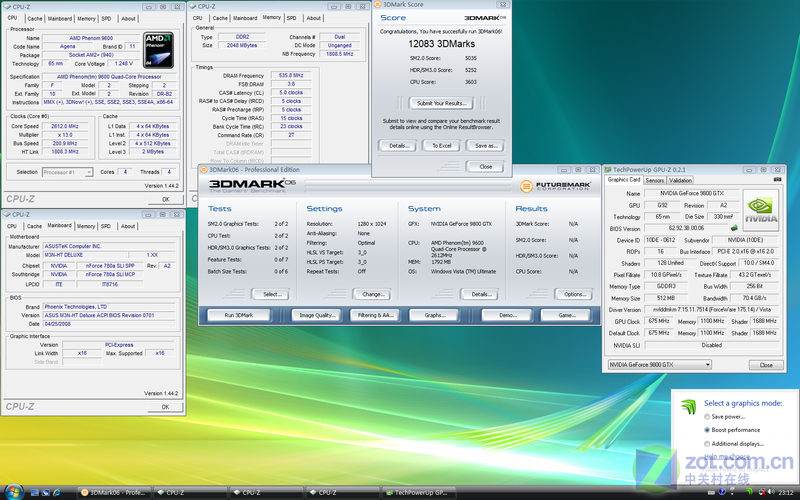Open Cache tab in the CPU-Z memory window
The image size is (800, 500).
[220, 18]
